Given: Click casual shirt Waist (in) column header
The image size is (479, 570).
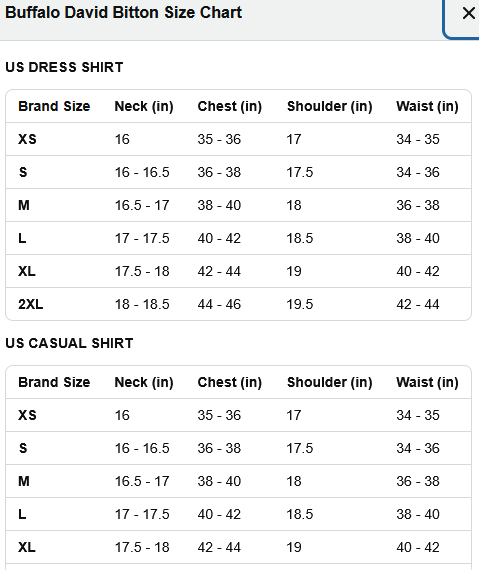Looking at the screenshot, I should click(427, 382).
